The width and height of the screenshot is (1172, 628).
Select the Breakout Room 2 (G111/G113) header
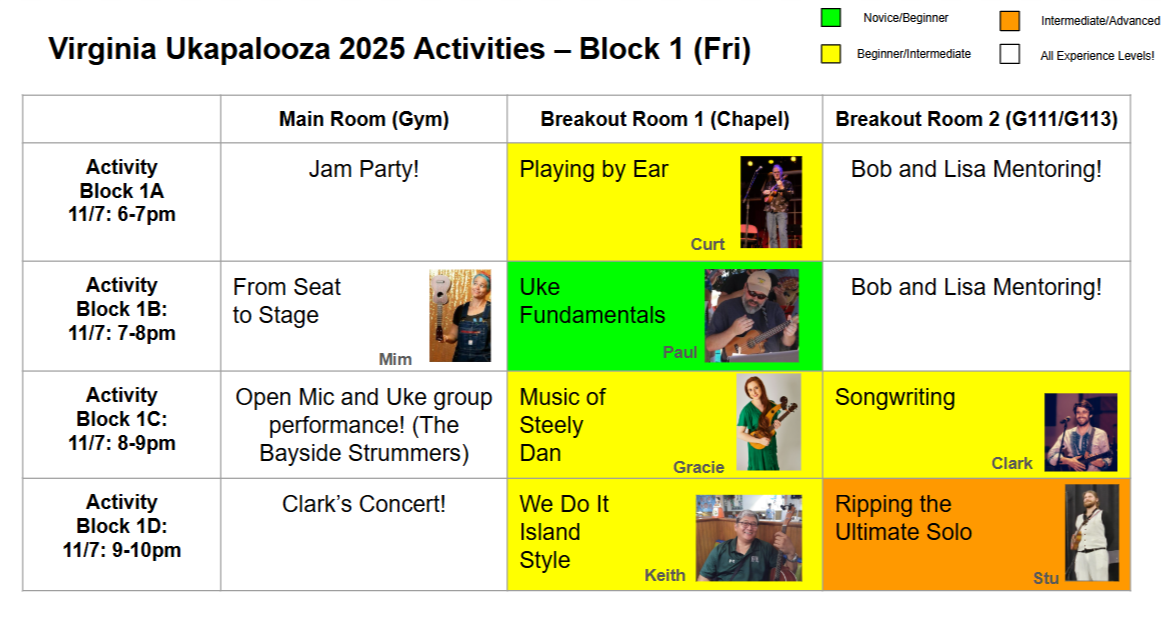(976, 120)
